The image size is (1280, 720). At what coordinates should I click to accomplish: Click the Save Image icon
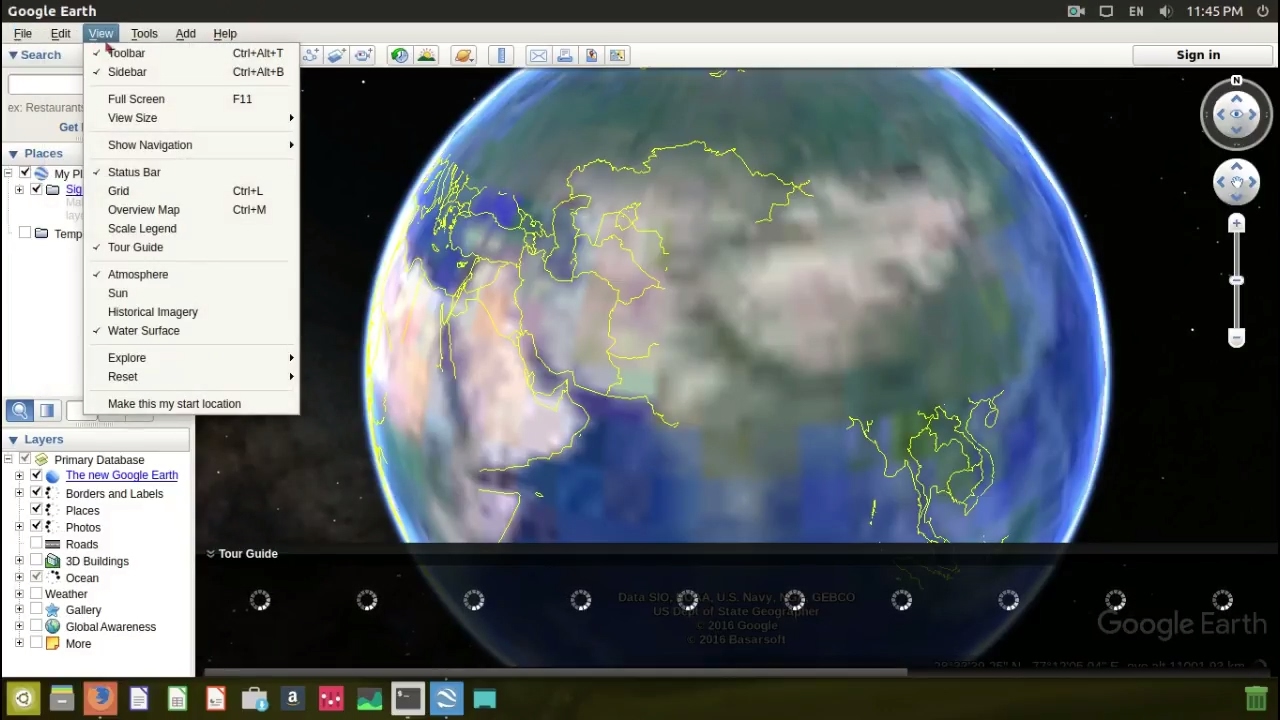click(x=591, y=55)
